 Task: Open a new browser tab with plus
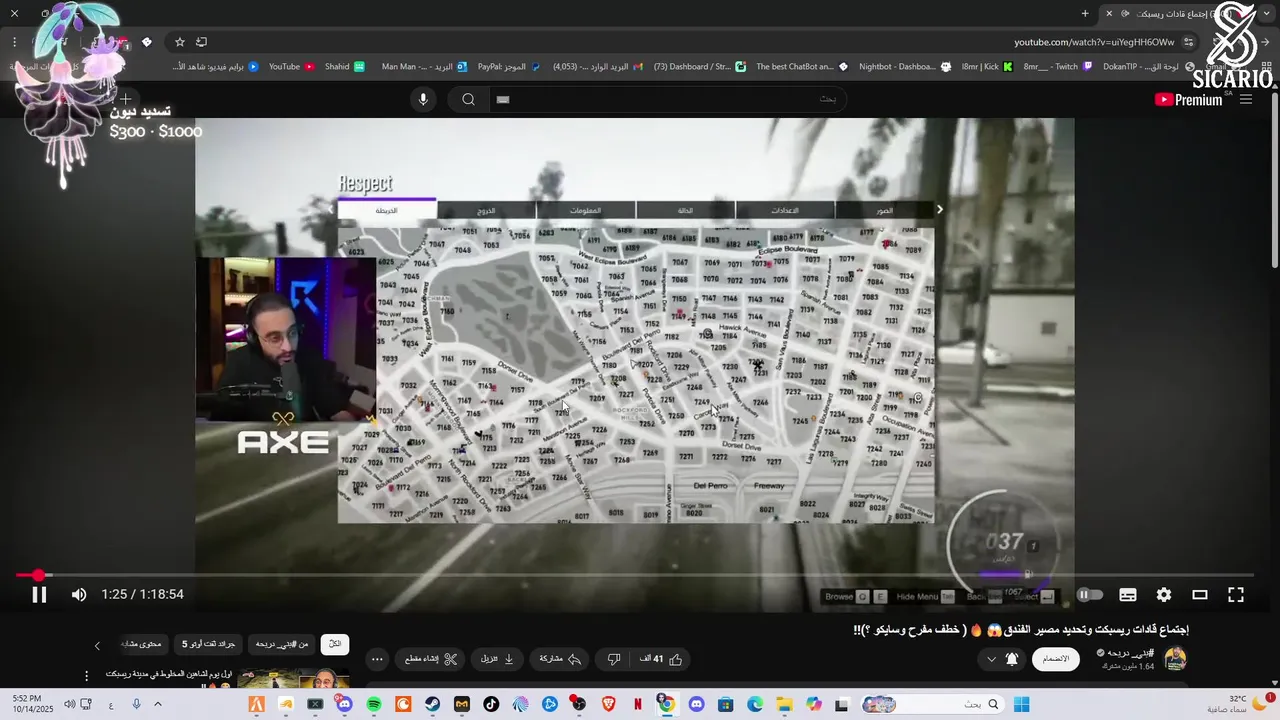1085,13
